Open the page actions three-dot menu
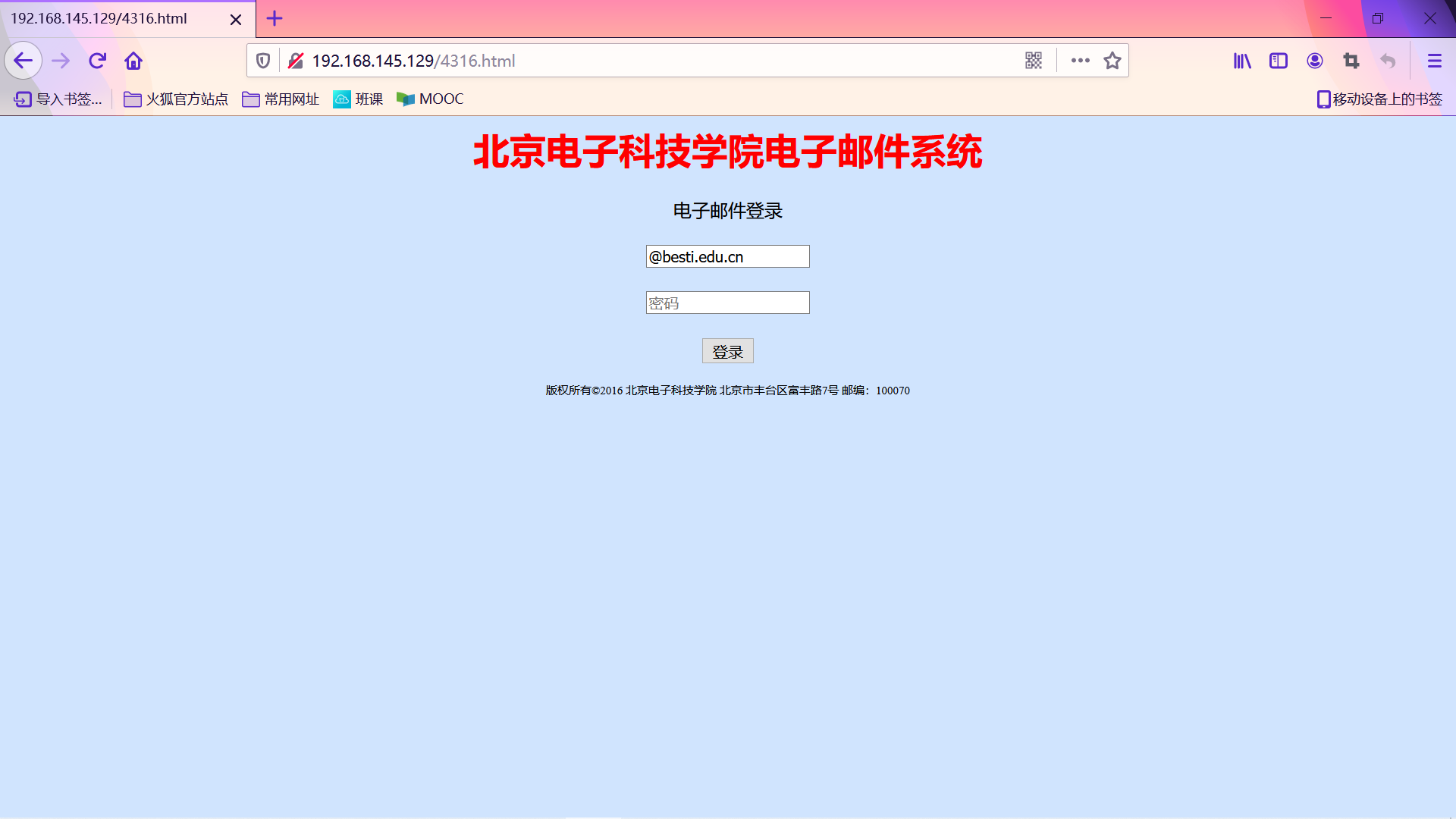Screen dimensions: 1456x819 [x=1081, y=61]
